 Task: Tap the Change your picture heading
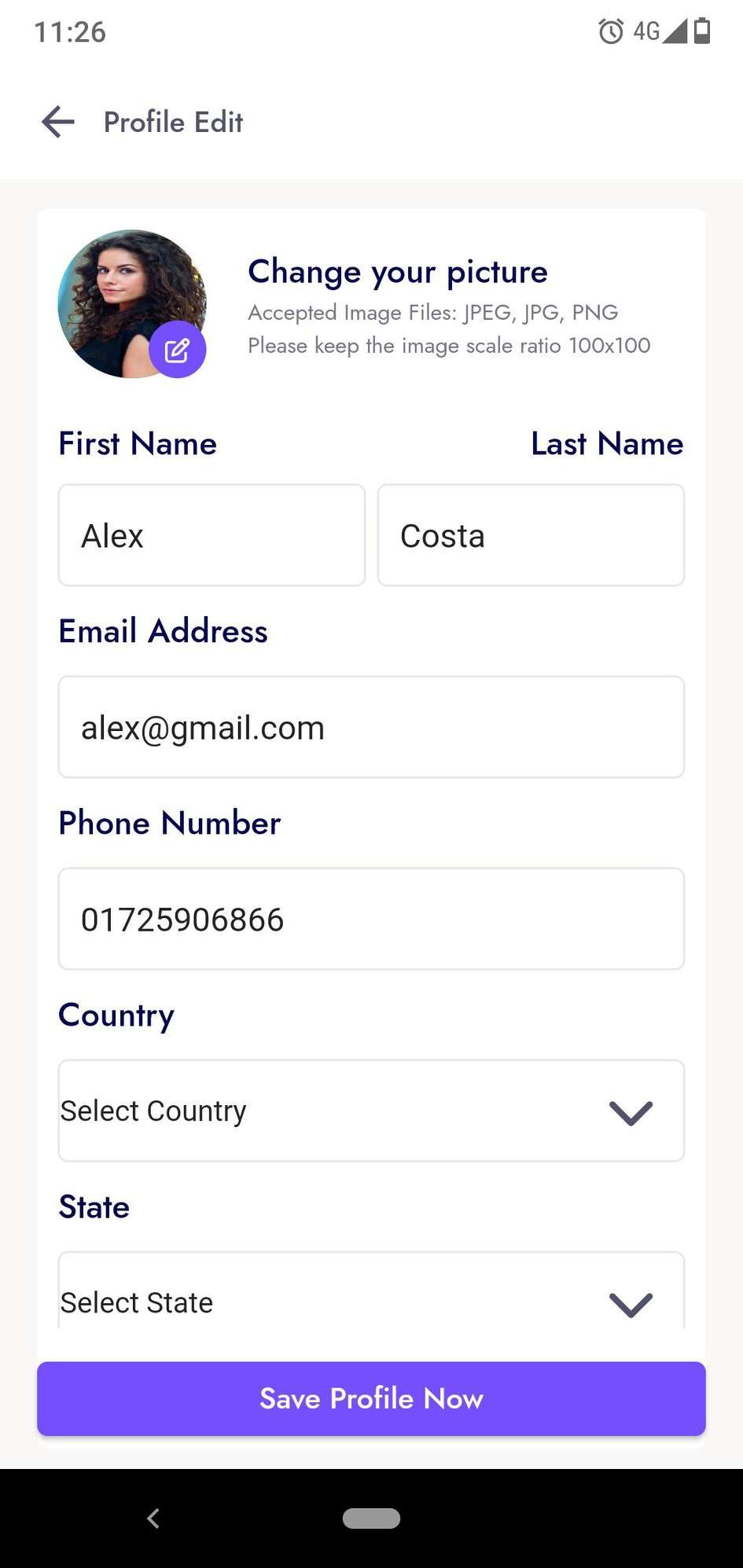coord(398,272)
